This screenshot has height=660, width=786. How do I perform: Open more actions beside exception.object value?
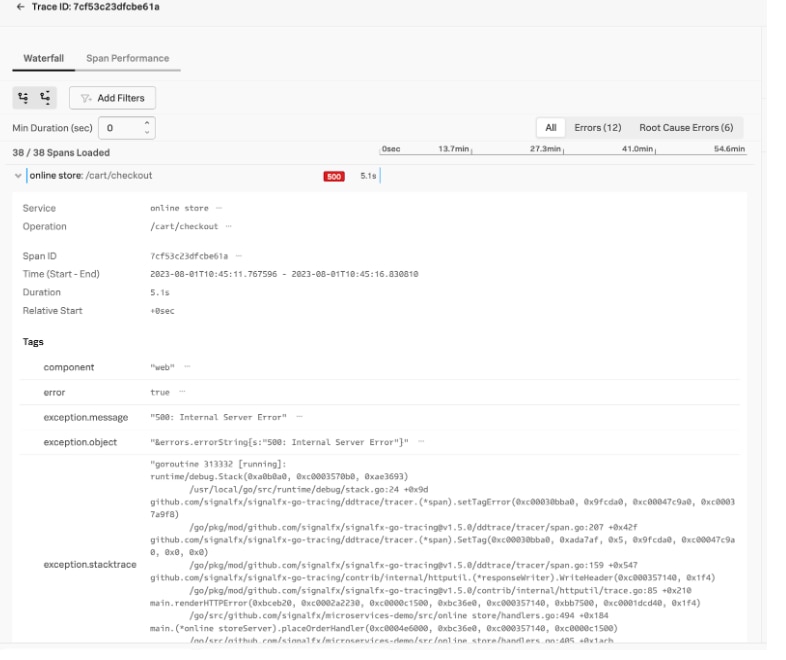pyautogui.click(x=421, y=440)
